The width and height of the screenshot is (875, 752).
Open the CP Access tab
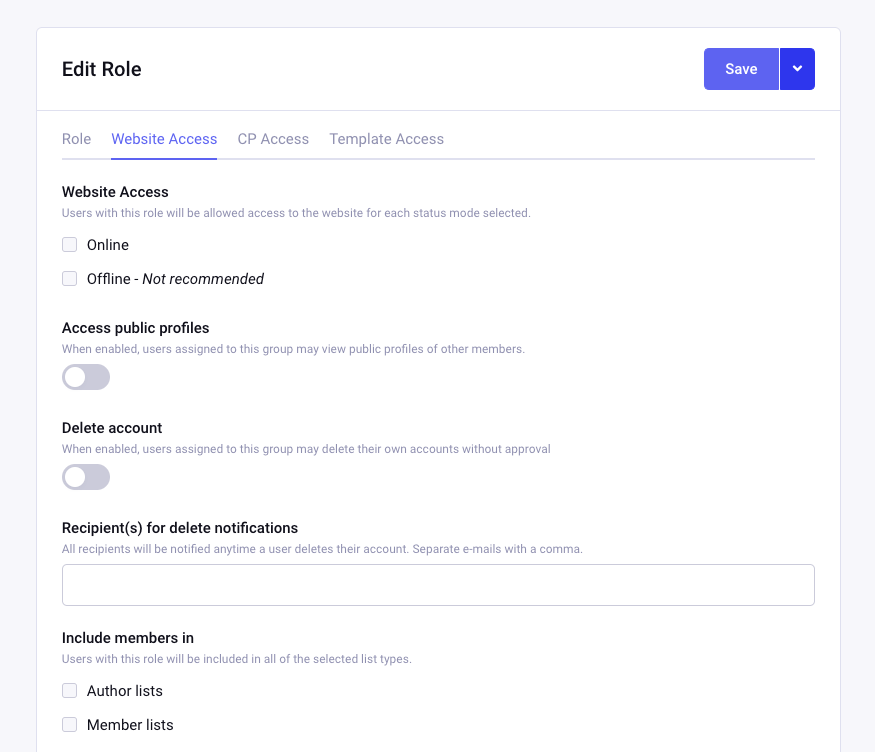(x=273, y=139)
